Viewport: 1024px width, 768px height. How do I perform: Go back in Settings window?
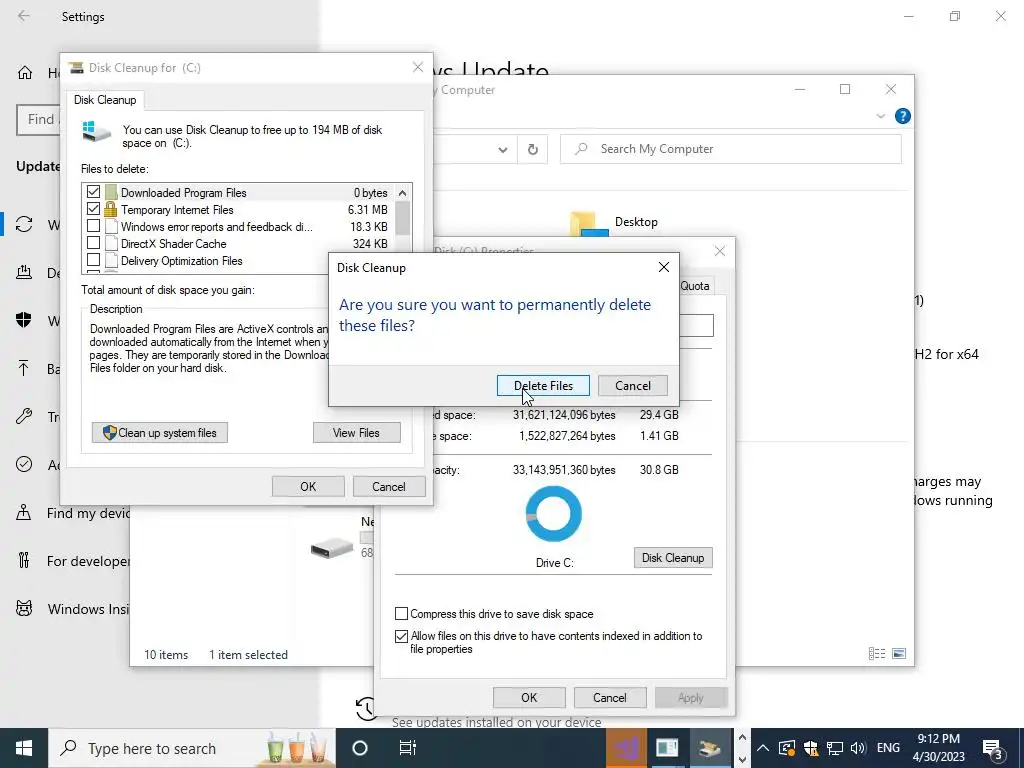[24, 16]
